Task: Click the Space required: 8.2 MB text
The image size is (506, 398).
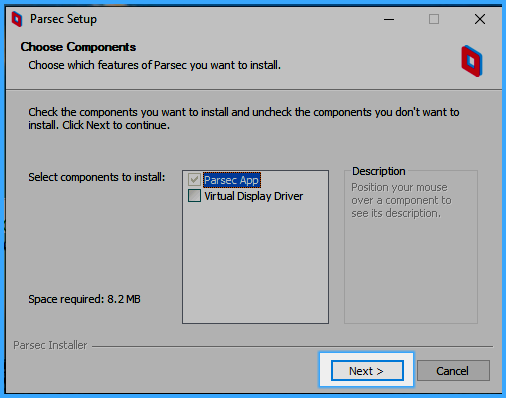Action: click(84, 299)
